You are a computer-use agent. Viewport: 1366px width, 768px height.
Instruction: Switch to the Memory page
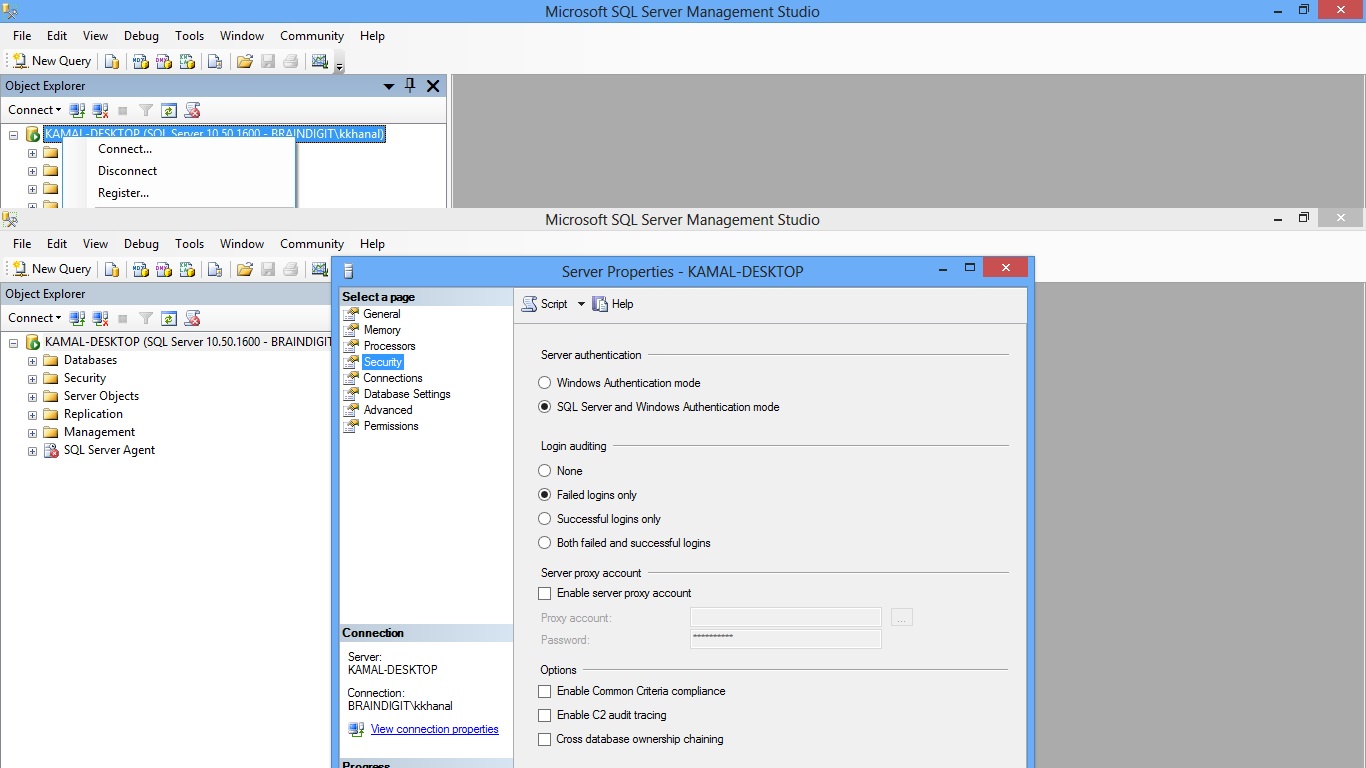pos(382,330)
